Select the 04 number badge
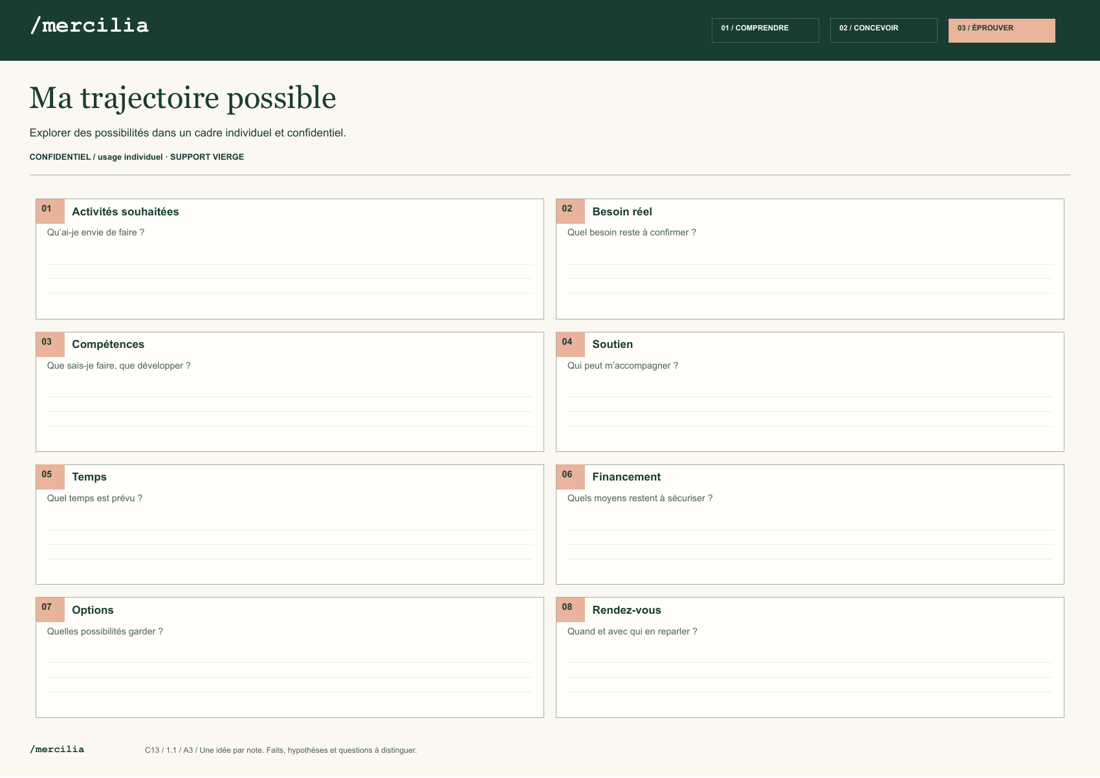1100x778 pixels. tap(570, 344)
